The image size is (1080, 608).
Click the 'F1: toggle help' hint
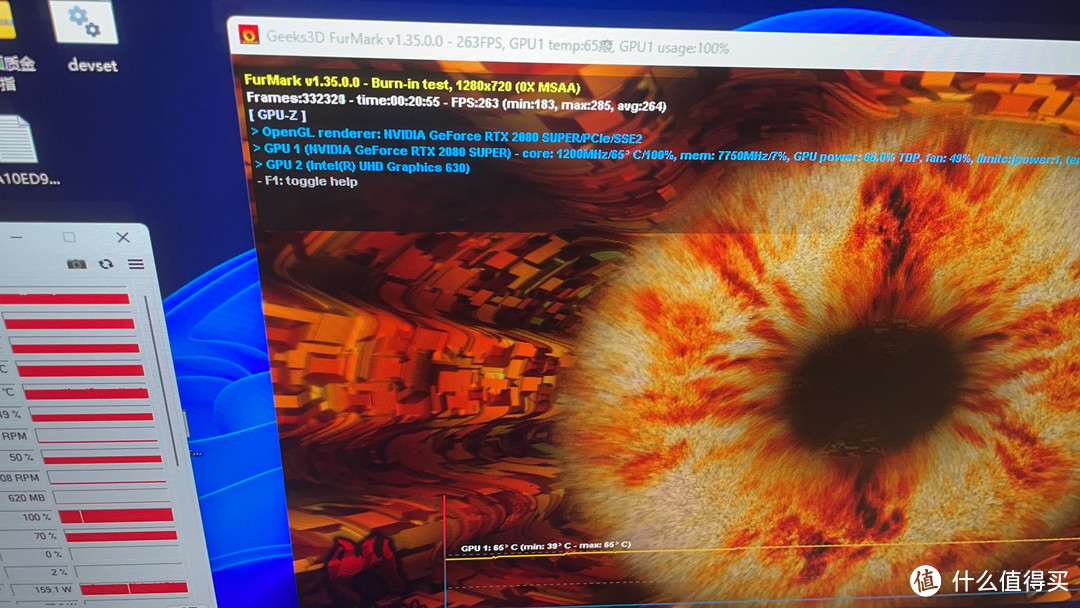pyautogui.click(x=307, y=181)
